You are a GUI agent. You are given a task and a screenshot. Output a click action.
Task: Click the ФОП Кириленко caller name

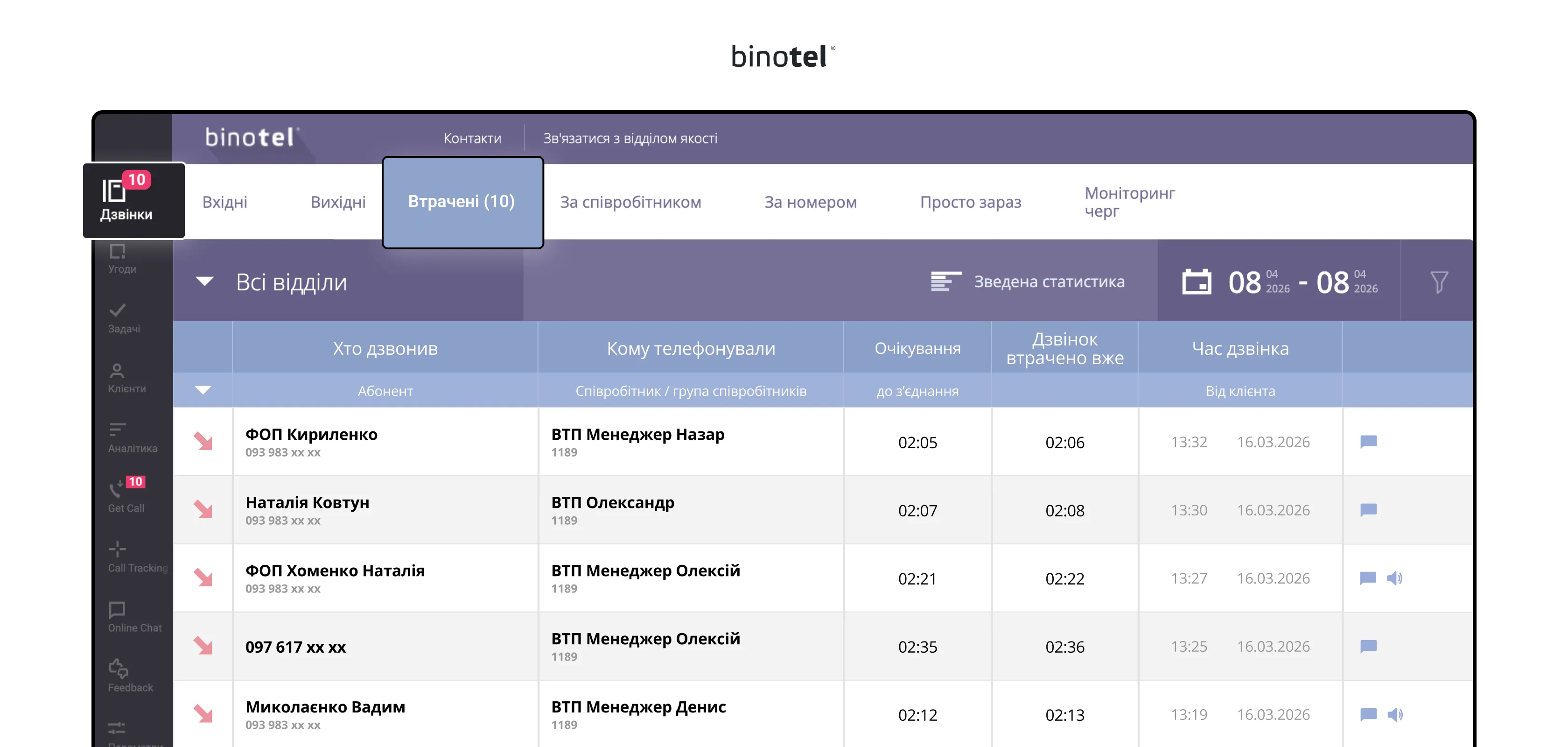click(x=311, y=434)
